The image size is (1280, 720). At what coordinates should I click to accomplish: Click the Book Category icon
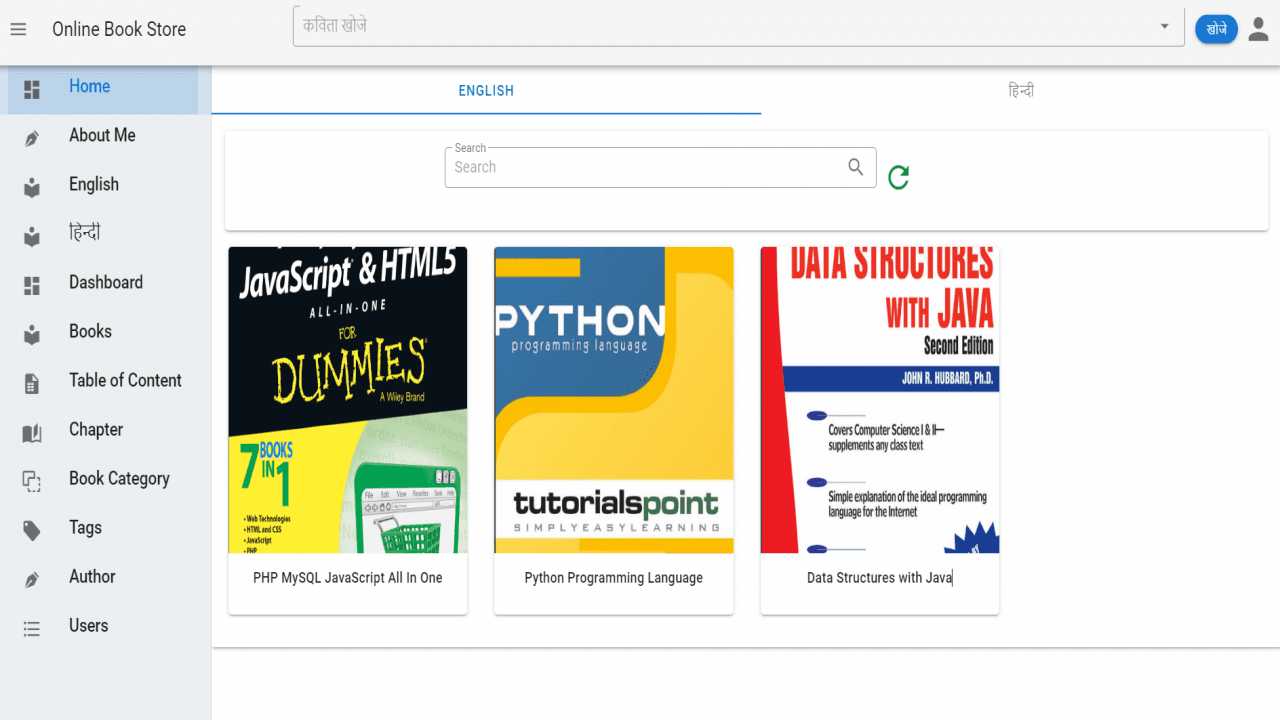(x=32, y=481)
